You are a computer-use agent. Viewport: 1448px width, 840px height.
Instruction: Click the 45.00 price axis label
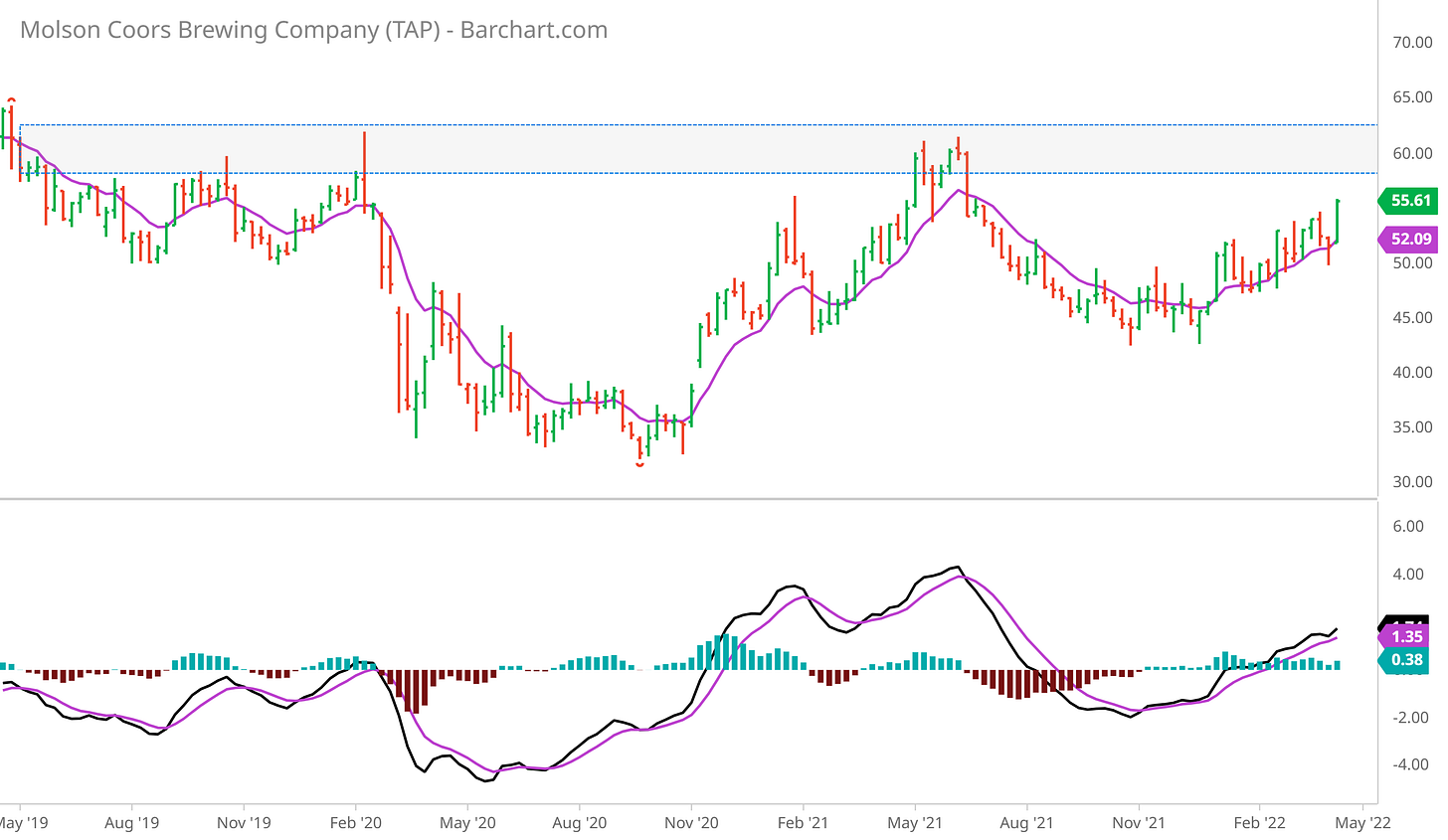[1413, 318]
